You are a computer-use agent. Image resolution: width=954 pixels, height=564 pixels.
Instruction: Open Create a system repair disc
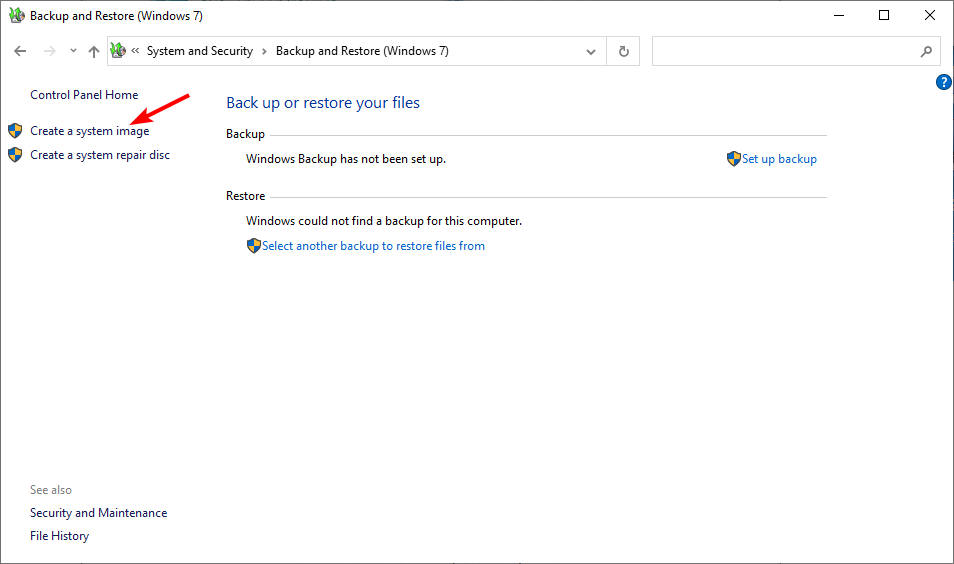point(100,155)
